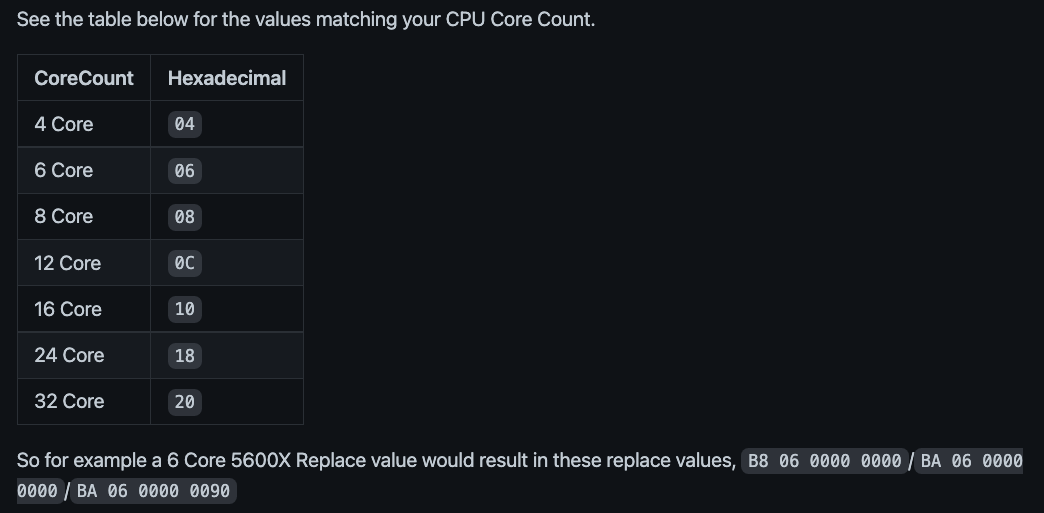Select the 16 Core row label
The width and height of the screenshot is (1044, 513).
pyautogui.click(x=68, y=309)
